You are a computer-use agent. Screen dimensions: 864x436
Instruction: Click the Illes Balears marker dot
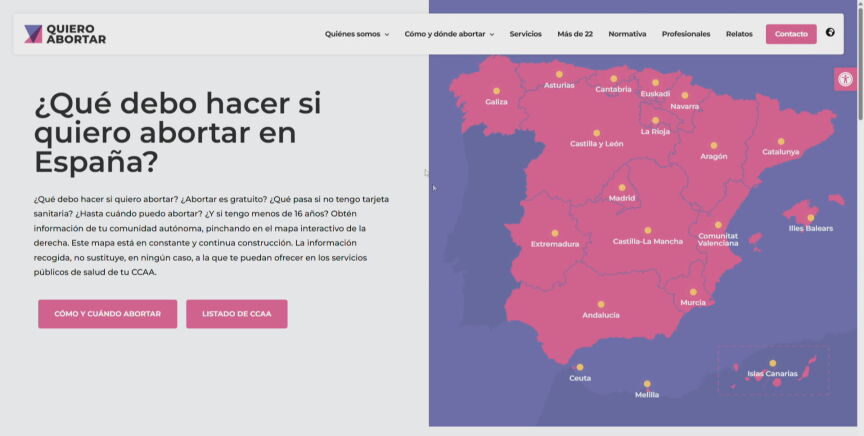coord(811,217)
